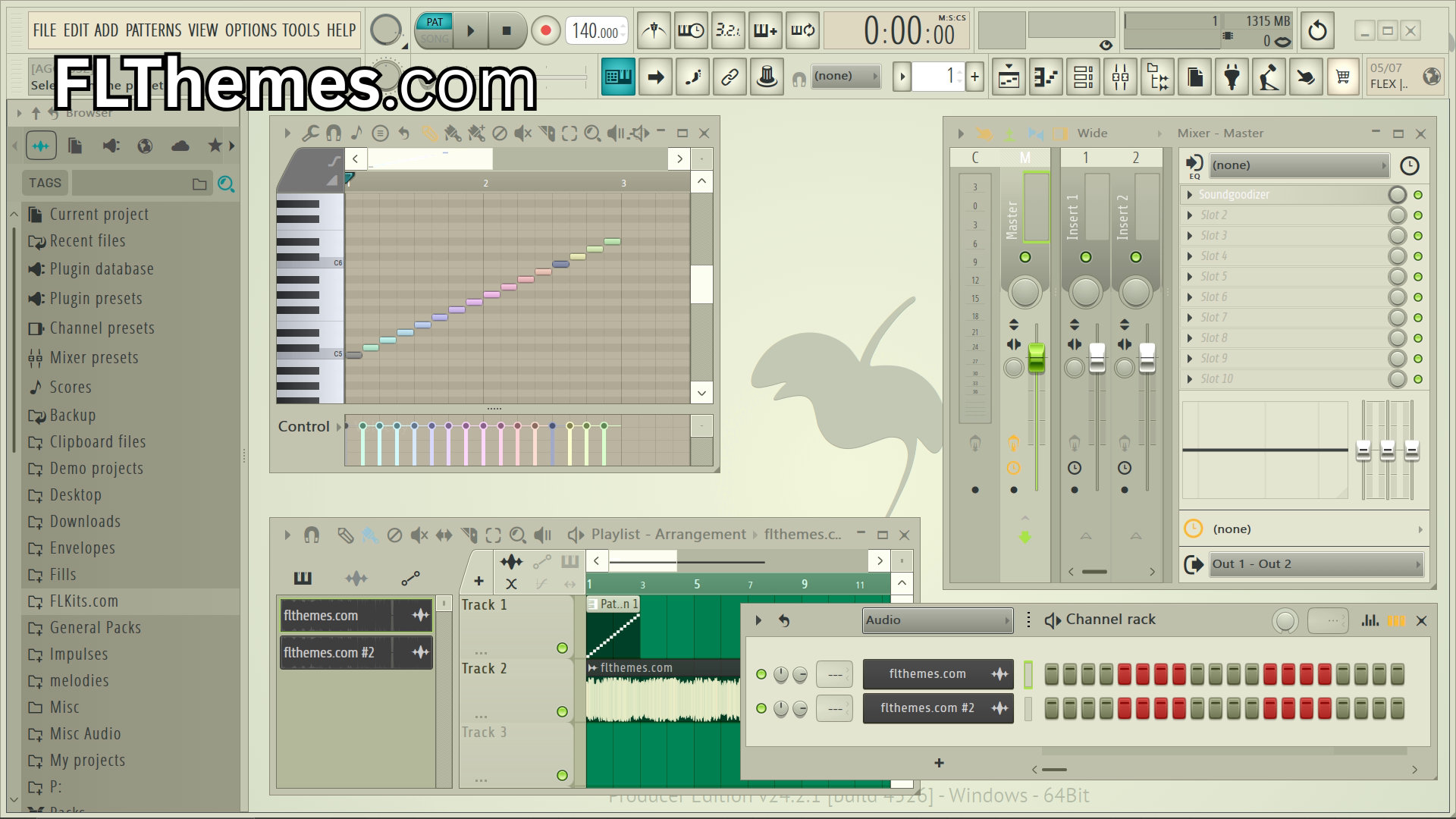Image resolution: width=1456 pixels, height=819 pixels.
Task: Select the playlist slip tool icon
Action: pyautogui.click(x=444, y=535)
